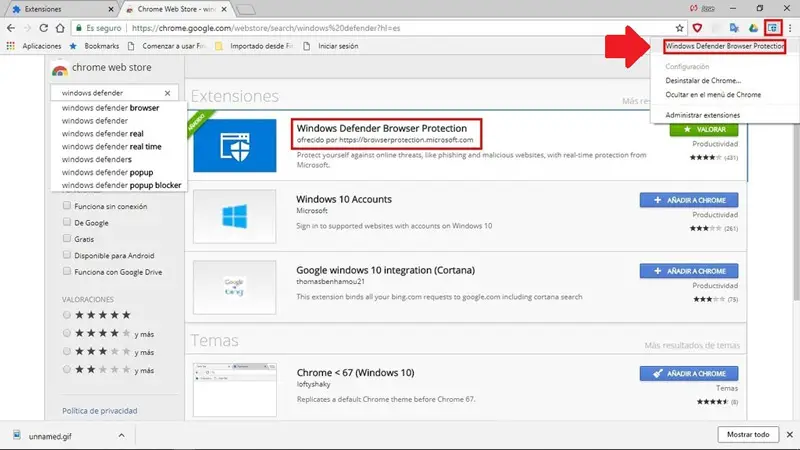Screen dimensions: 800x450
Task: Select the two stars 'y más' rating
Action: [67, 370]
